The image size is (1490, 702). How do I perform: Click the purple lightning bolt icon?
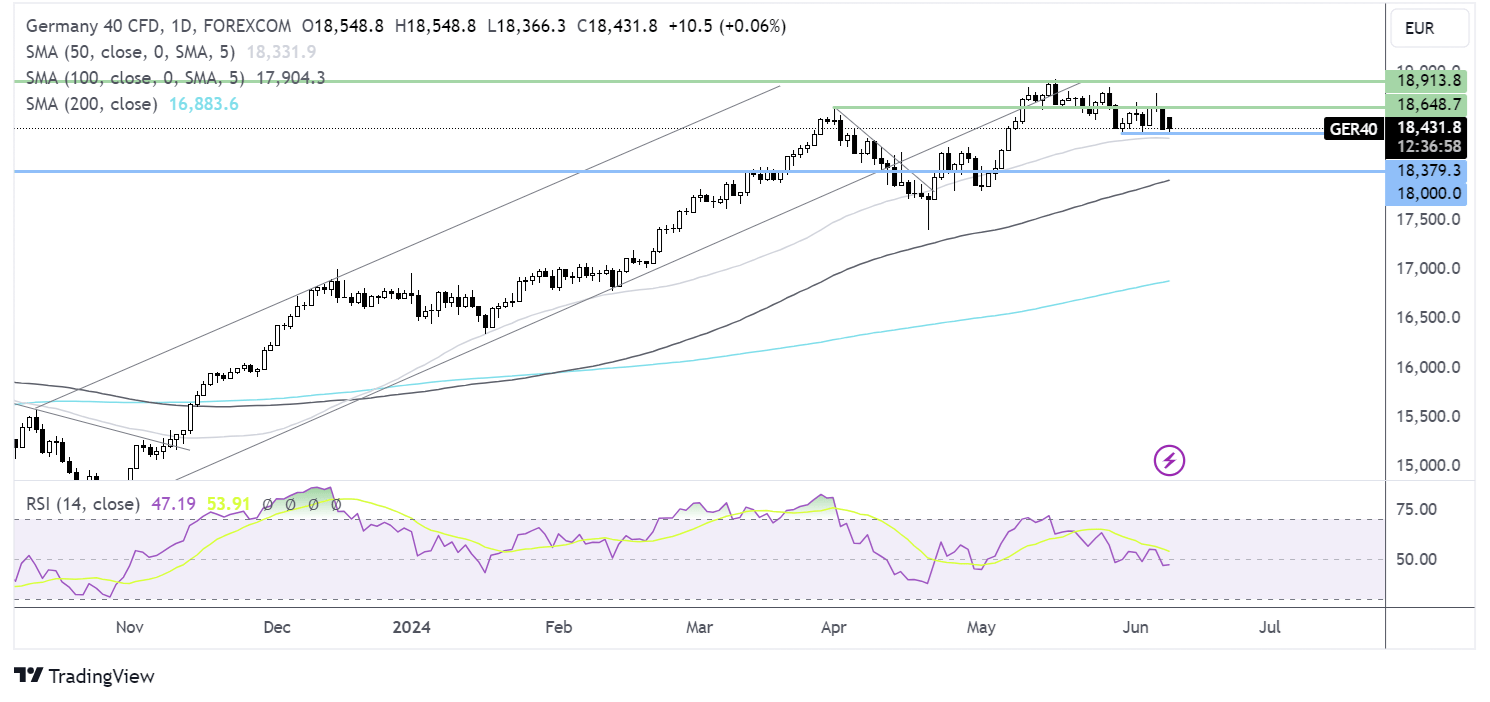(x=1170, y=461)
